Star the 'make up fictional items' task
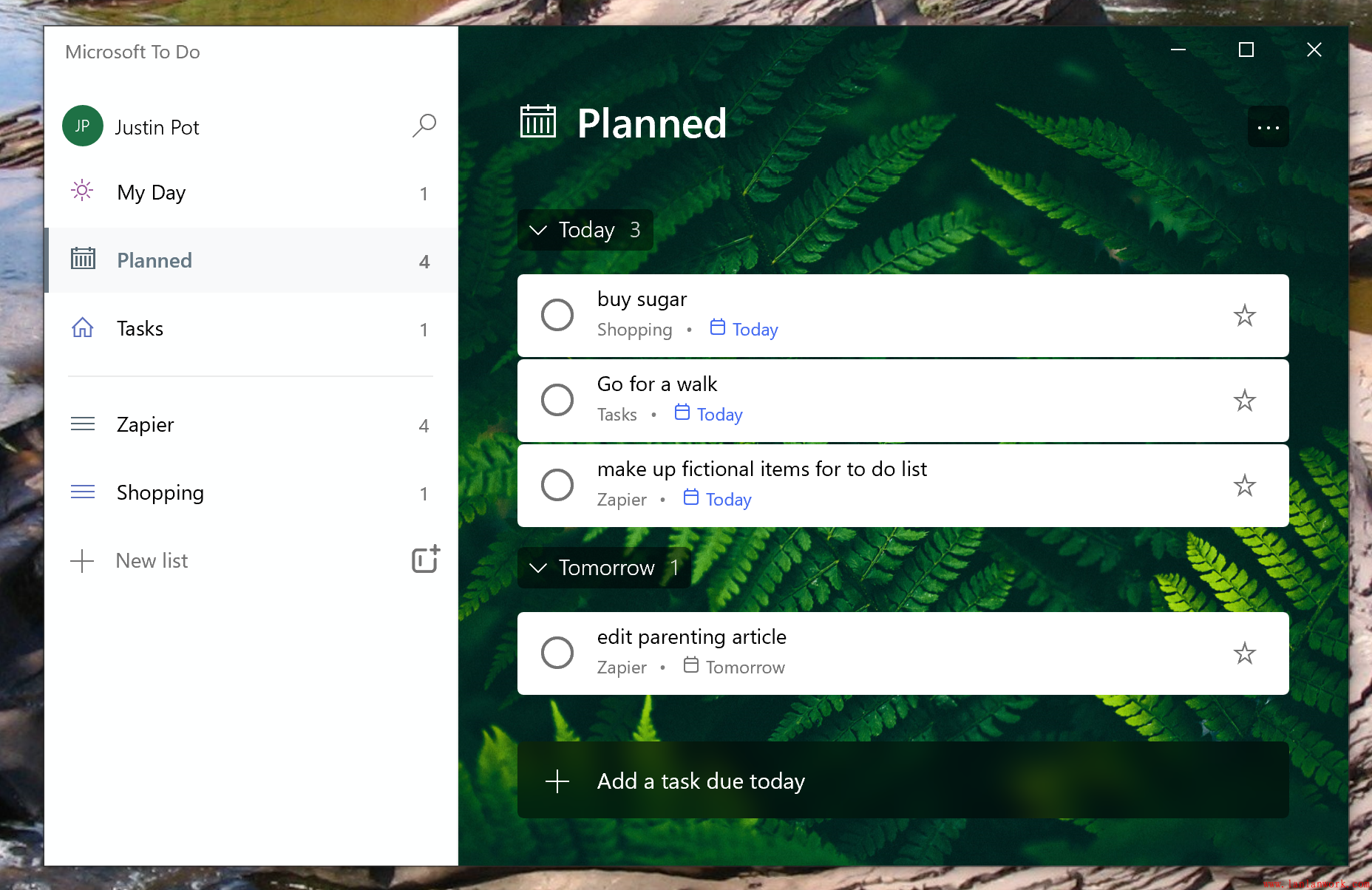 coord(1244,486)
